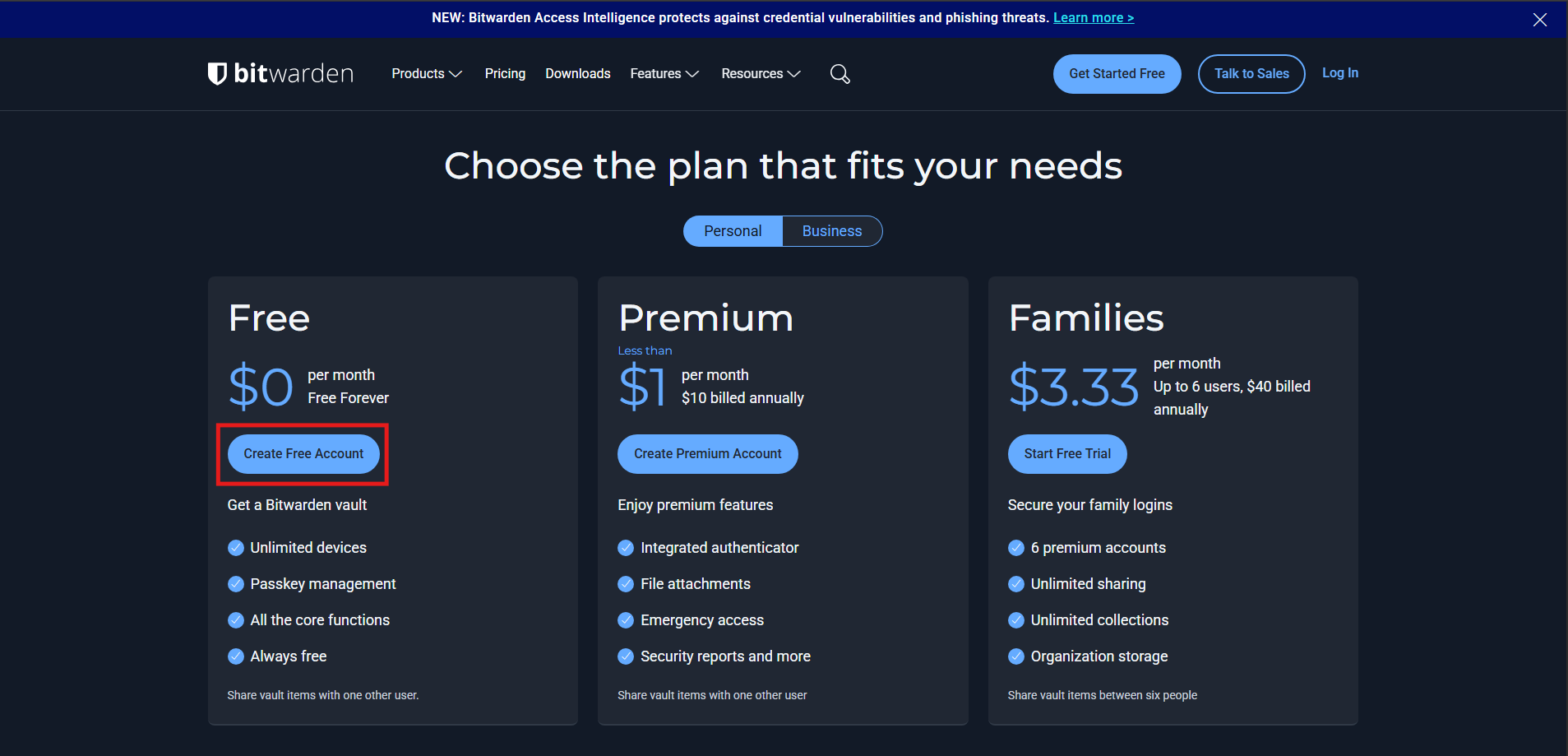Select the Personal plans toggle
Image resolution: width=1568 pixels, height=756 pixels.
pyautogui.click(x=733, y=231)
